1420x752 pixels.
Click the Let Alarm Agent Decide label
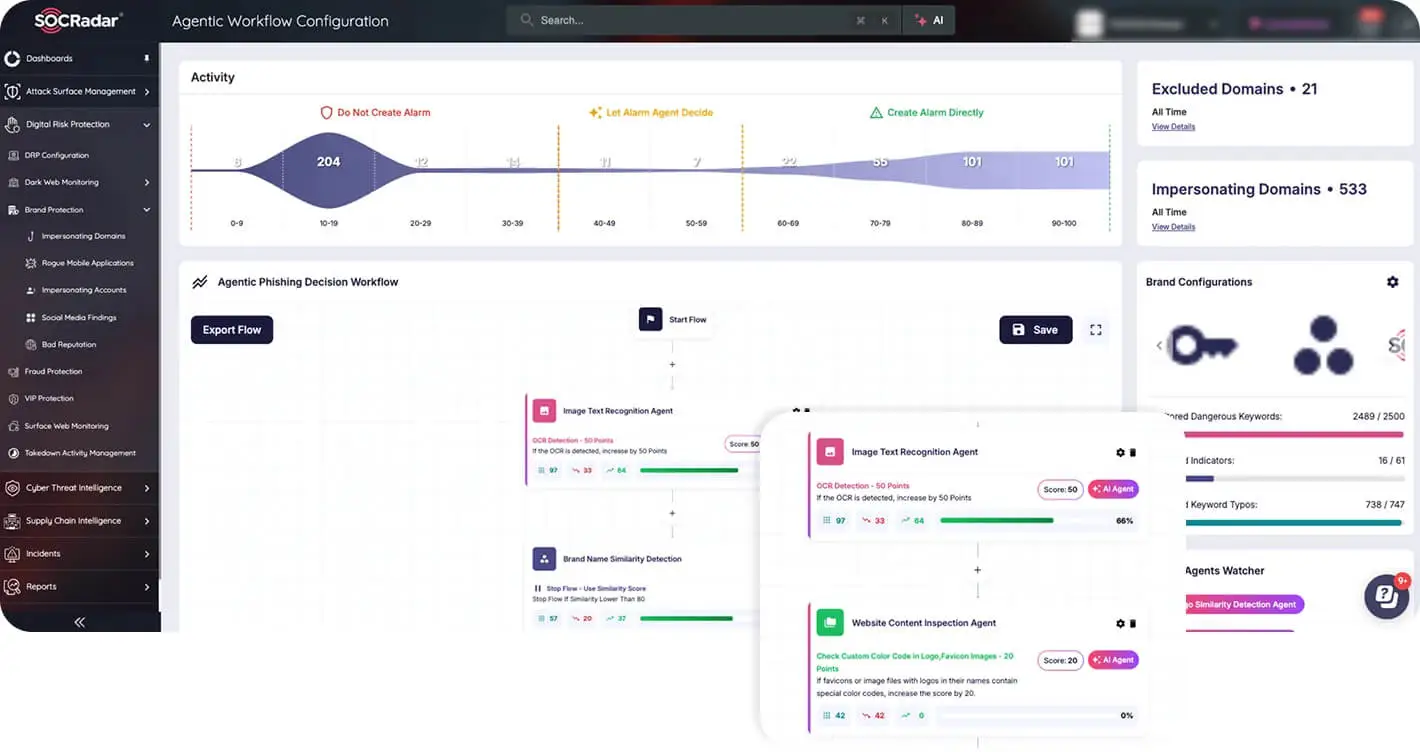(x=651, y=113)
